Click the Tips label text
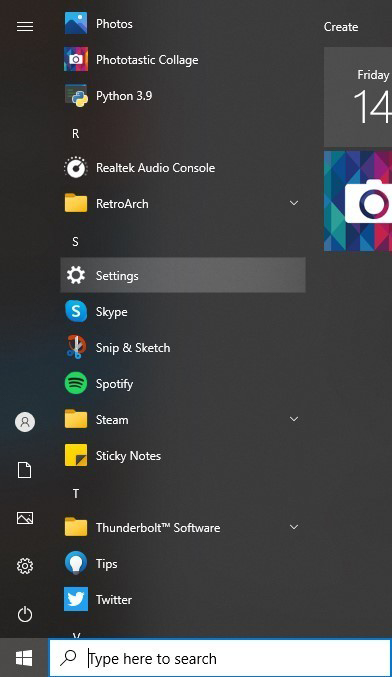The height and width of the screenshot is (677, 392). coord(107,564)
